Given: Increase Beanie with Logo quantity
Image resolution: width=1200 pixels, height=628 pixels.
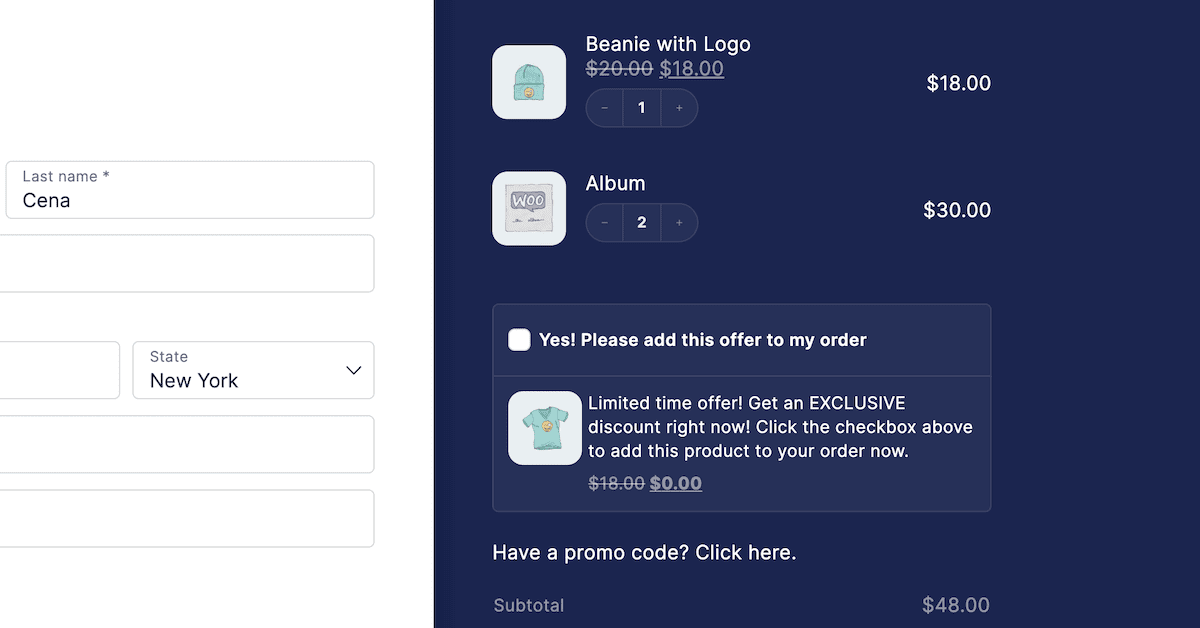Looking at the screenshot, I should (679, 108).
